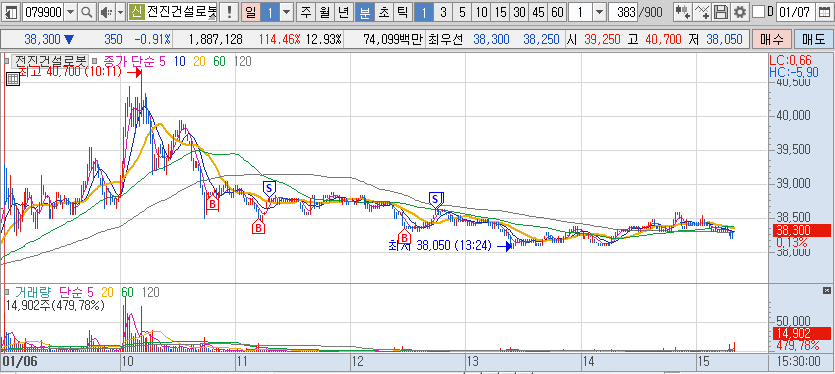Click the green 신 badge by stock name
Screen dimensions: 835x374
tap(136, 12)
